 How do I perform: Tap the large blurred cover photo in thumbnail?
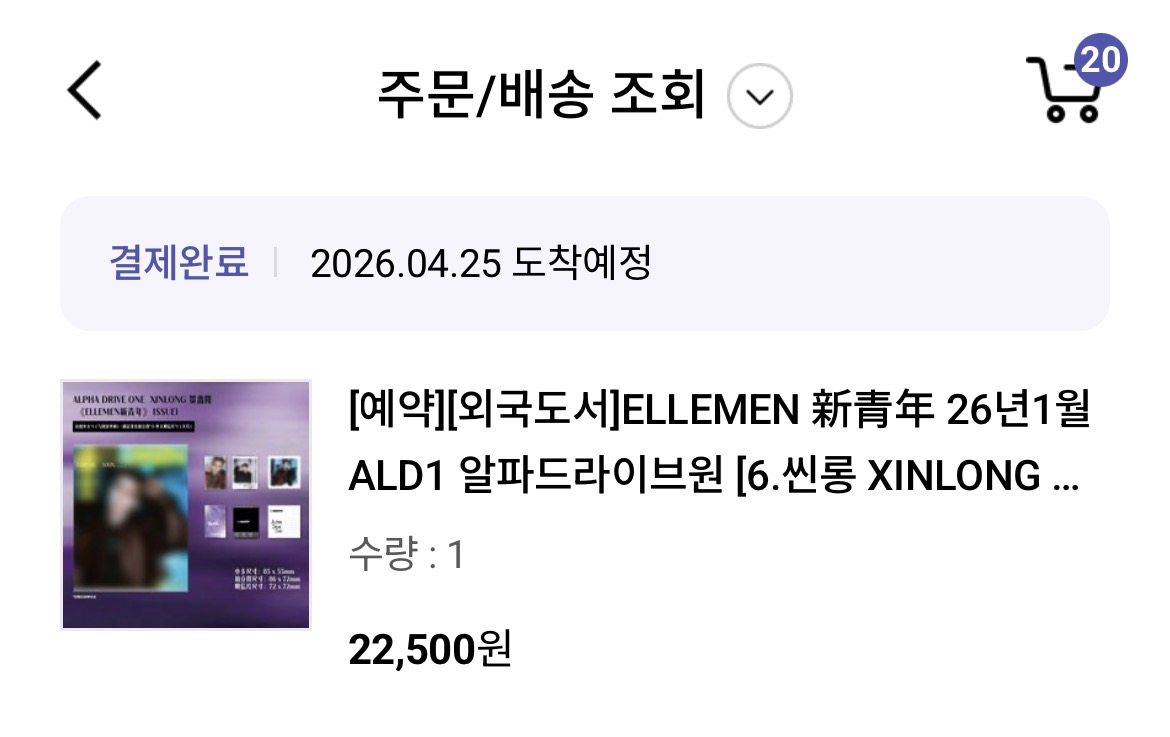[x=131, y=516]
